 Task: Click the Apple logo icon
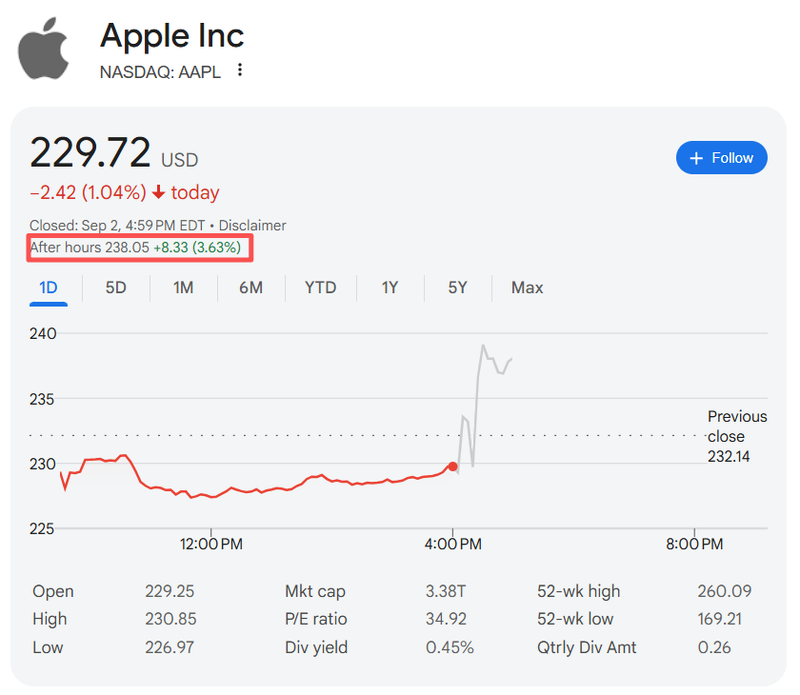click(x=45, y=47)
